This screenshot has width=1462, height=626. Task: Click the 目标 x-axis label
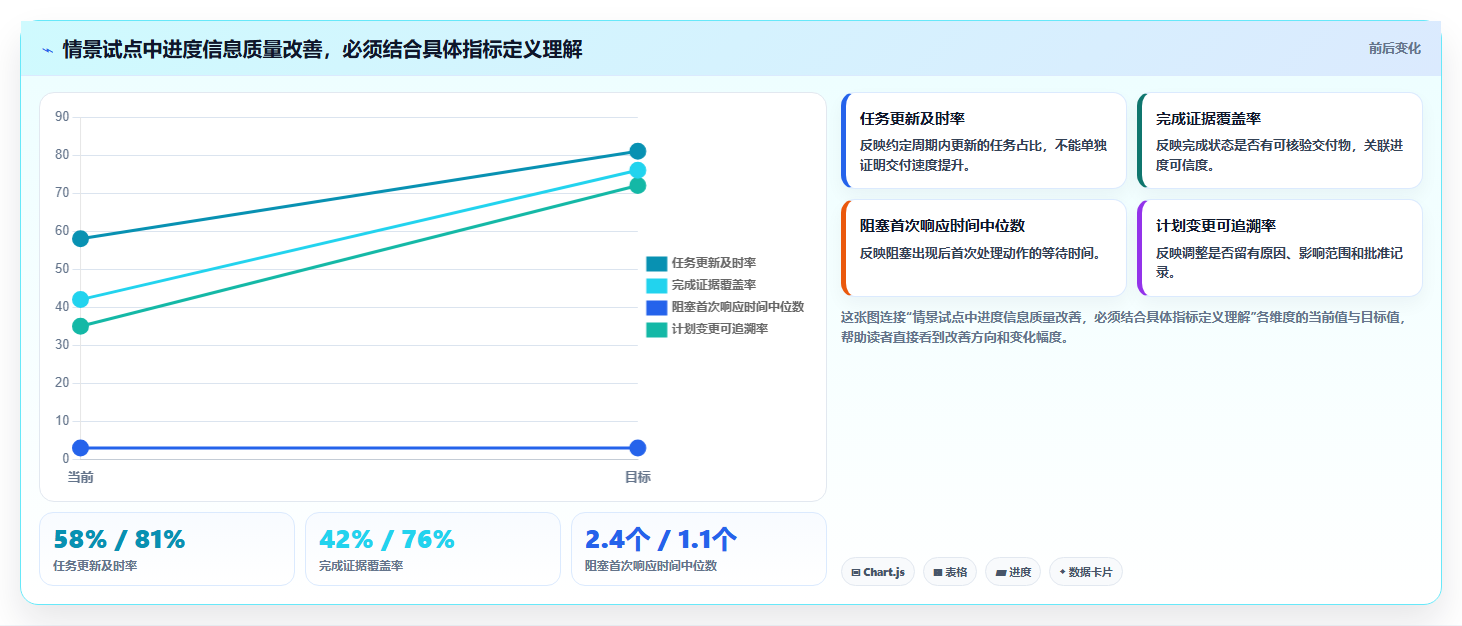(638, 477)
